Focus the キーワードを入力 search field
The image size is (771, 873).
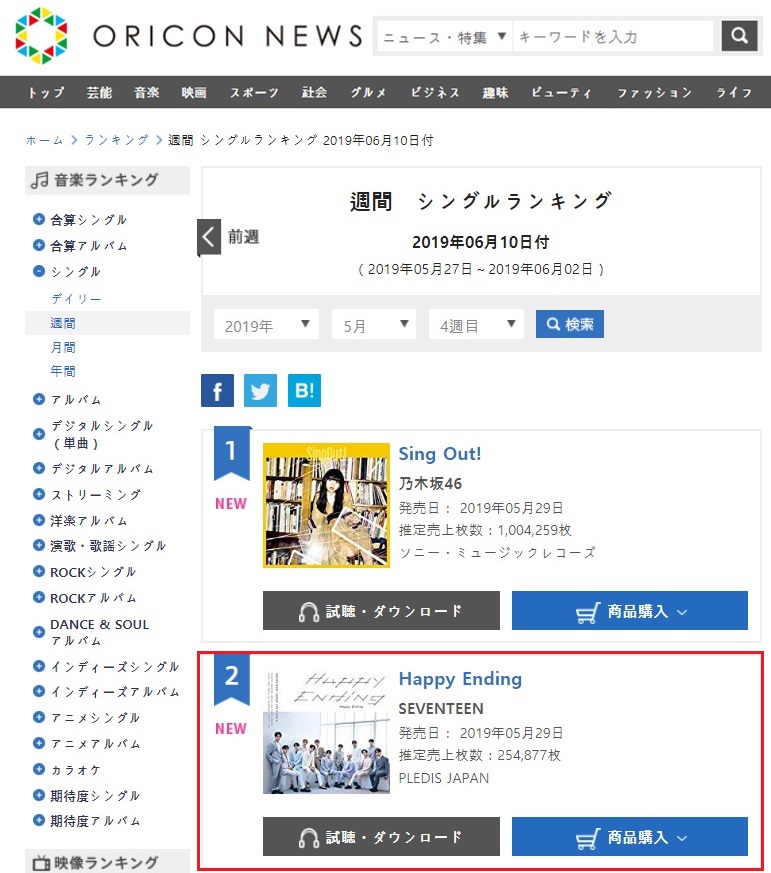(615, 37)
